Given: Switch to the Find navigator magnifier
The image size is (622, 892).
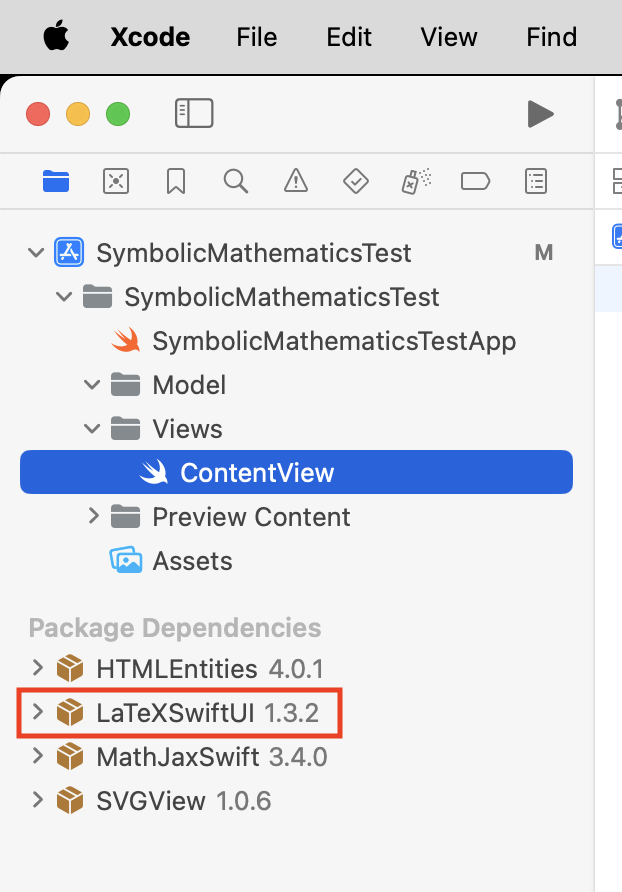Looking at the screenshot, I should coord(236,181).
